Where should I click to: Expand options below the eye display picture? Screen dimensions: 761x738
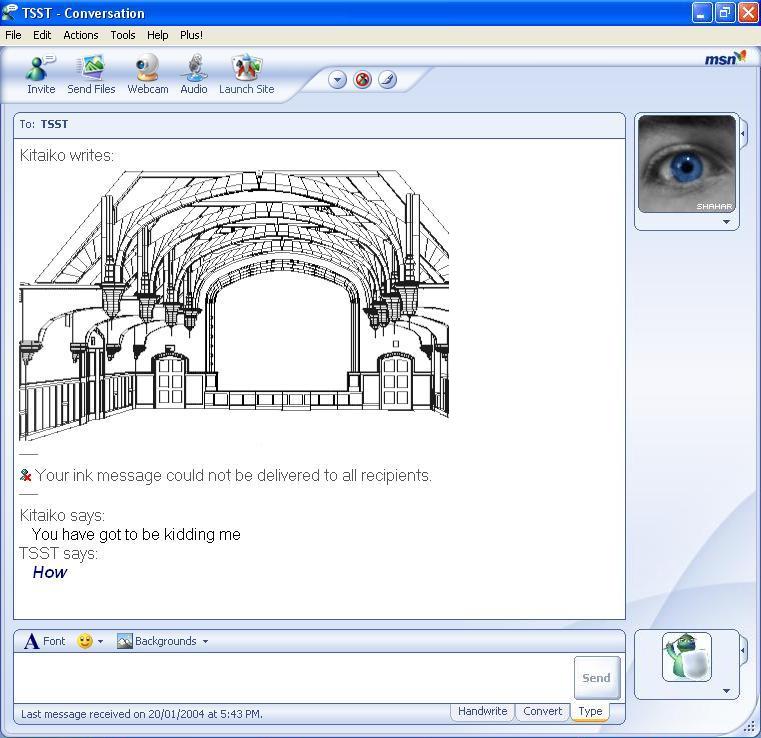click(x=727, y=222)
